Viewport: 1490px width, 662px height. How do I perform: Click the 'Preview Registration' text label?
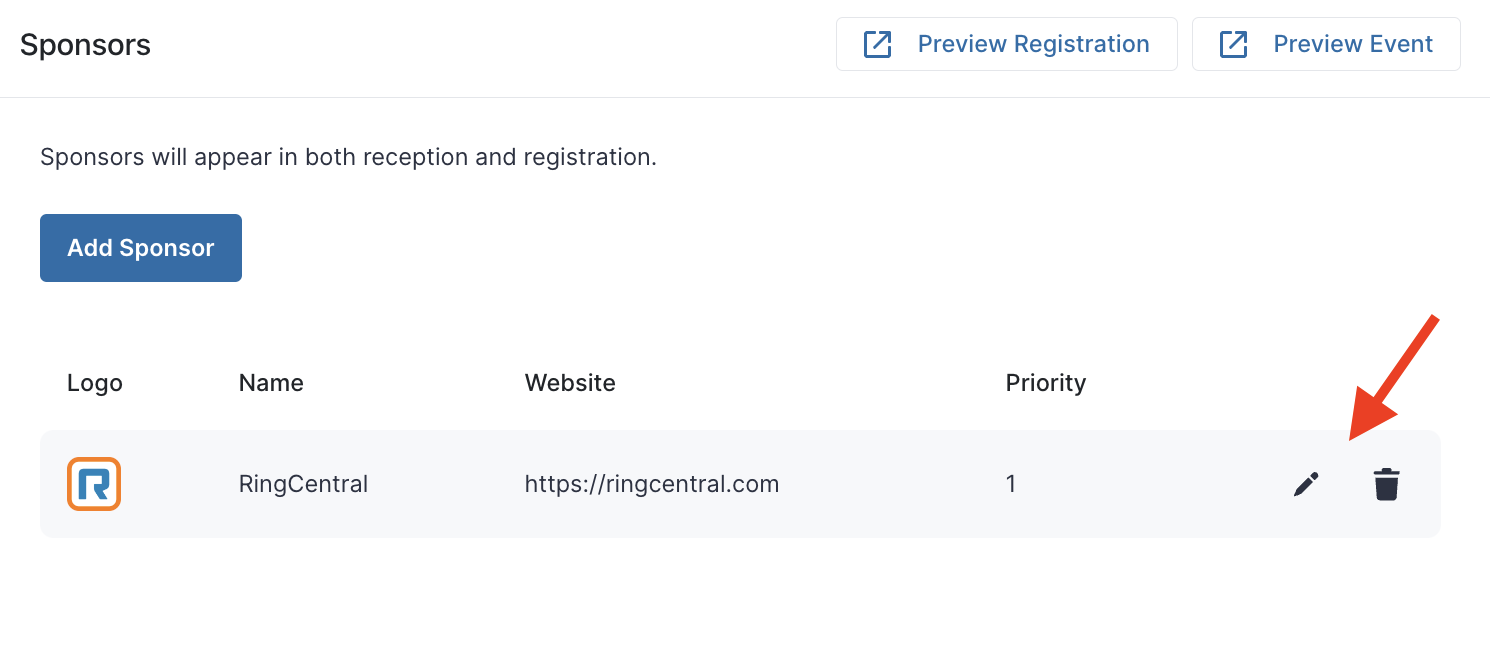[x=1034, y=44]
